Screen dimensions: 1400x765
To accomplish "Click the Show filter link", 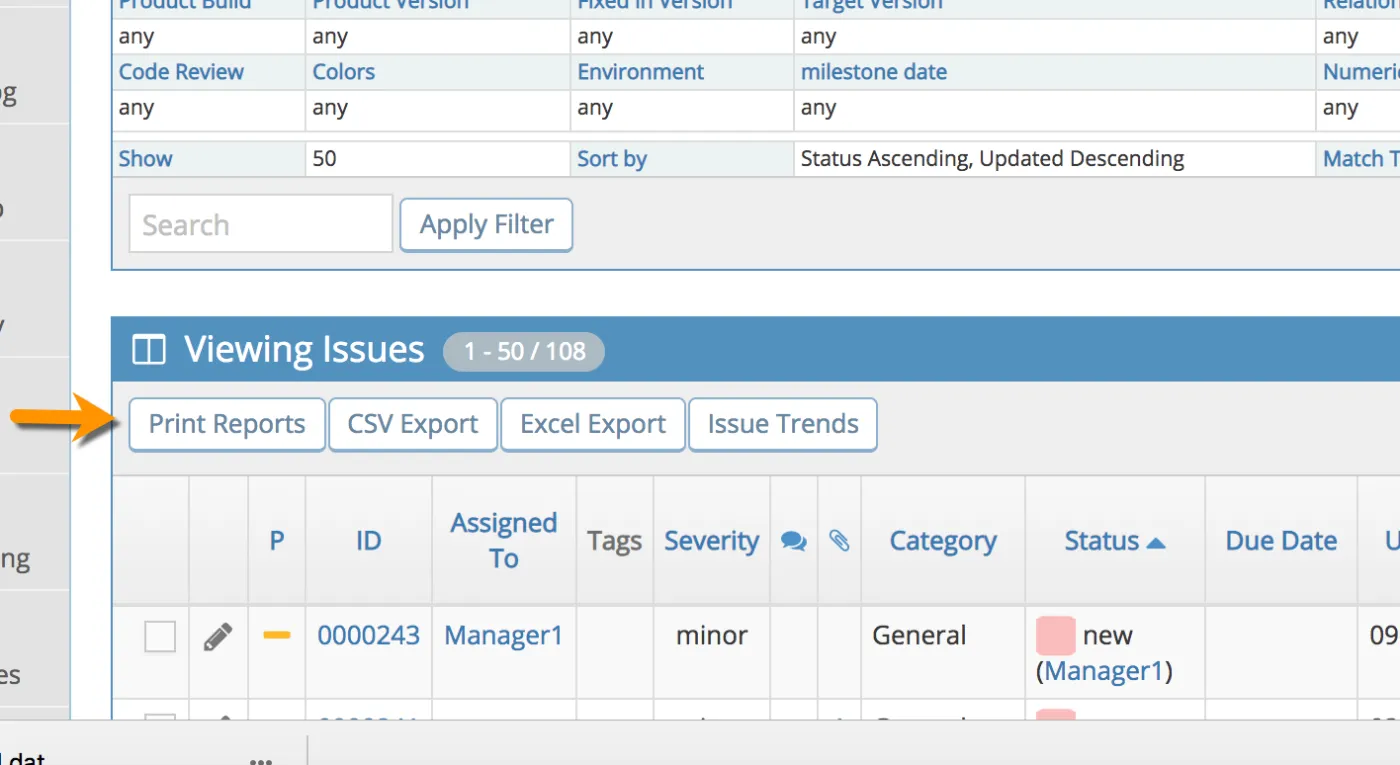I will pyautogui.click(x=146, y=158).
